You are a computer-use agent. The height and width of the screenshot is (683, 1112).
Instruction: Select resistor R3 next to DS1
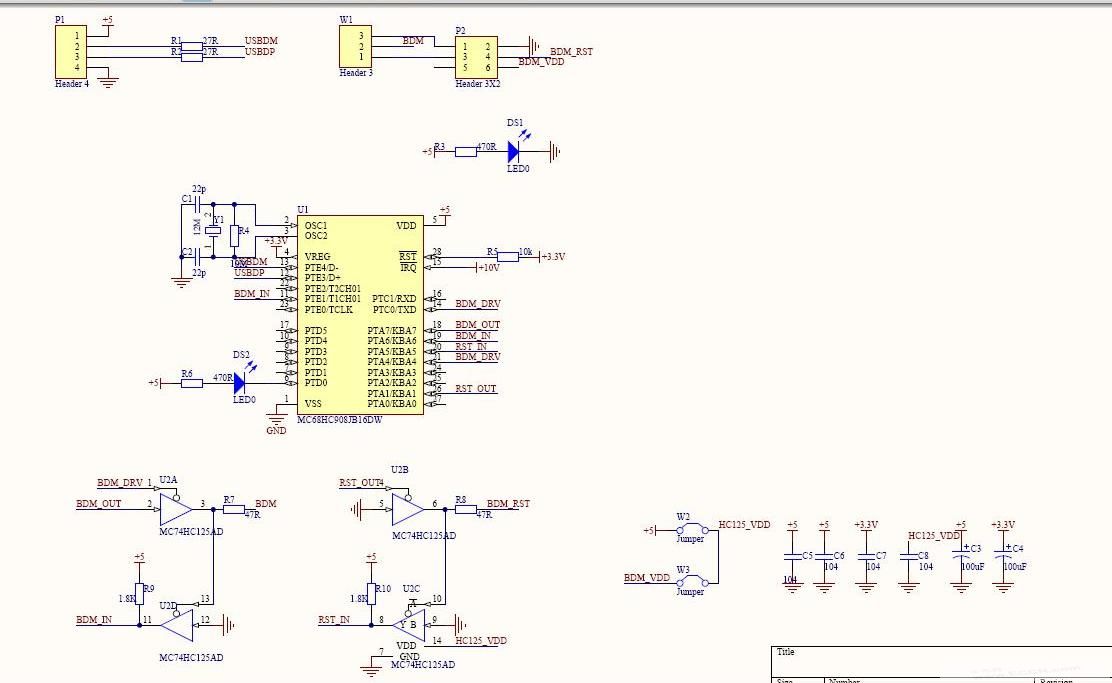pyautogui.click(x=466, y=152)
